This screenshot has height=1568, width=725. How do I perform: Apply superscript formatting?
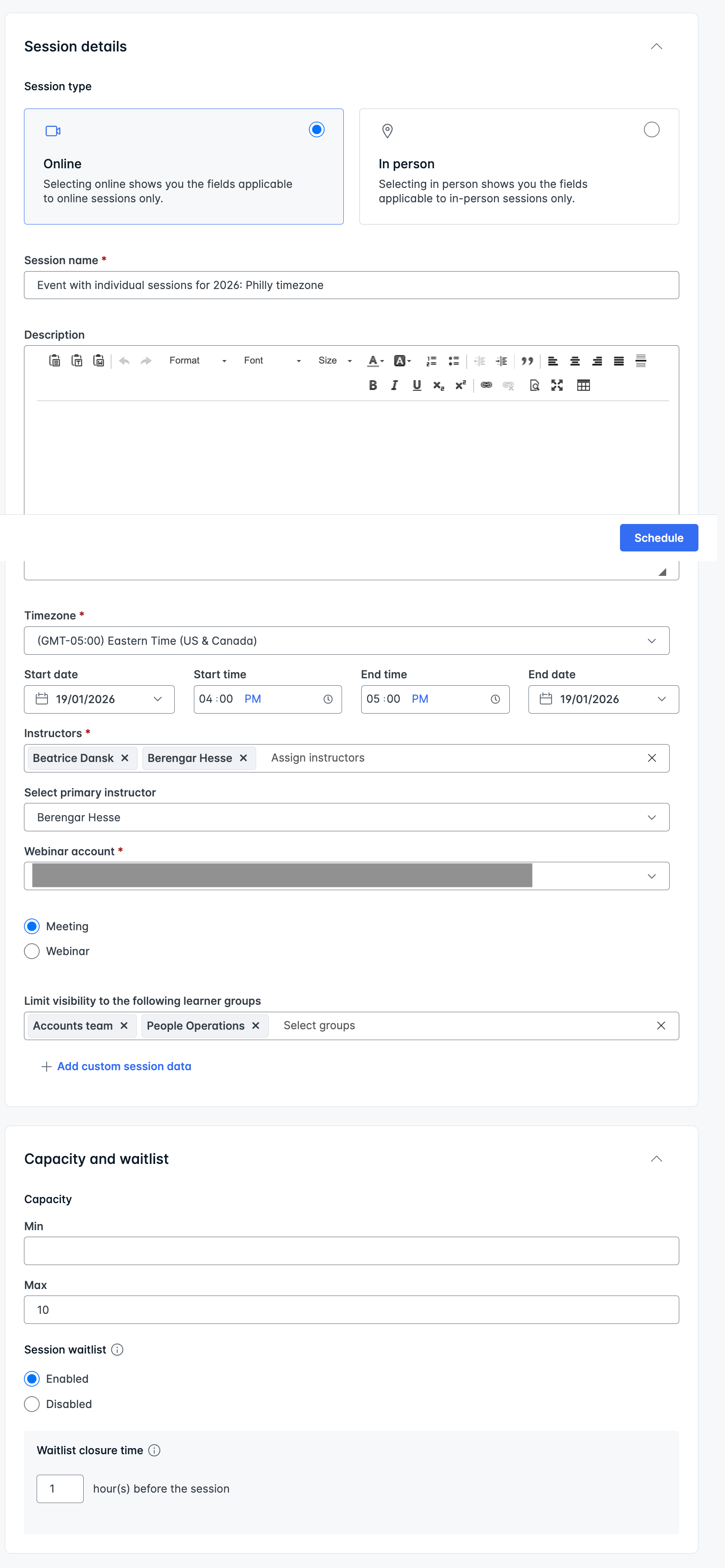point(461,385)
